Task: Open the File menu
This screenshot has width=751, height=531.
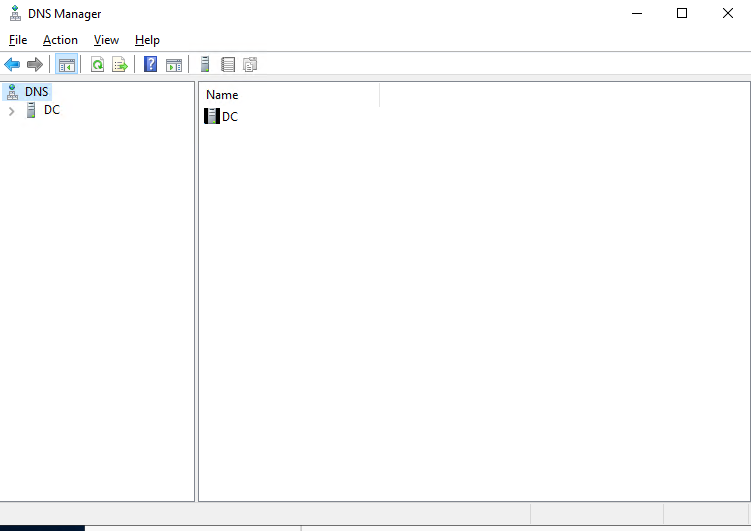Action: [18, 40]
